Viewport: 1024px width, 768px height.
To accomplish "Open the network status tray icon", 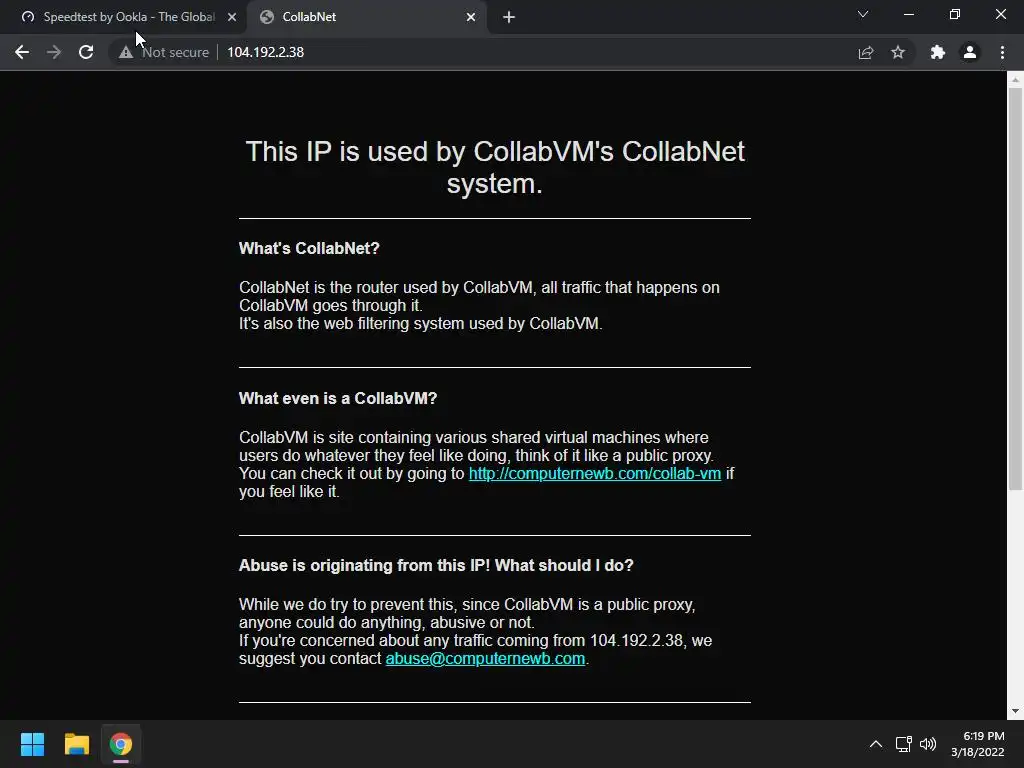I will coord(904,744).
